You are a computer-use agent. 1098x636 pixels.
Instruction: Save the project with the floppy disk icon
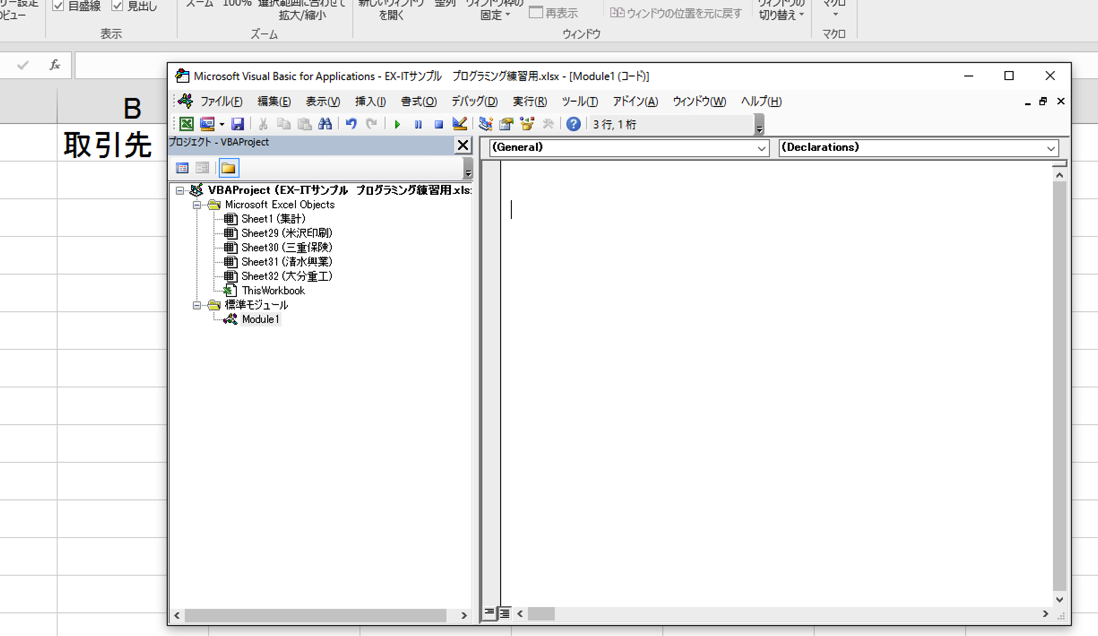coord(237,124)
